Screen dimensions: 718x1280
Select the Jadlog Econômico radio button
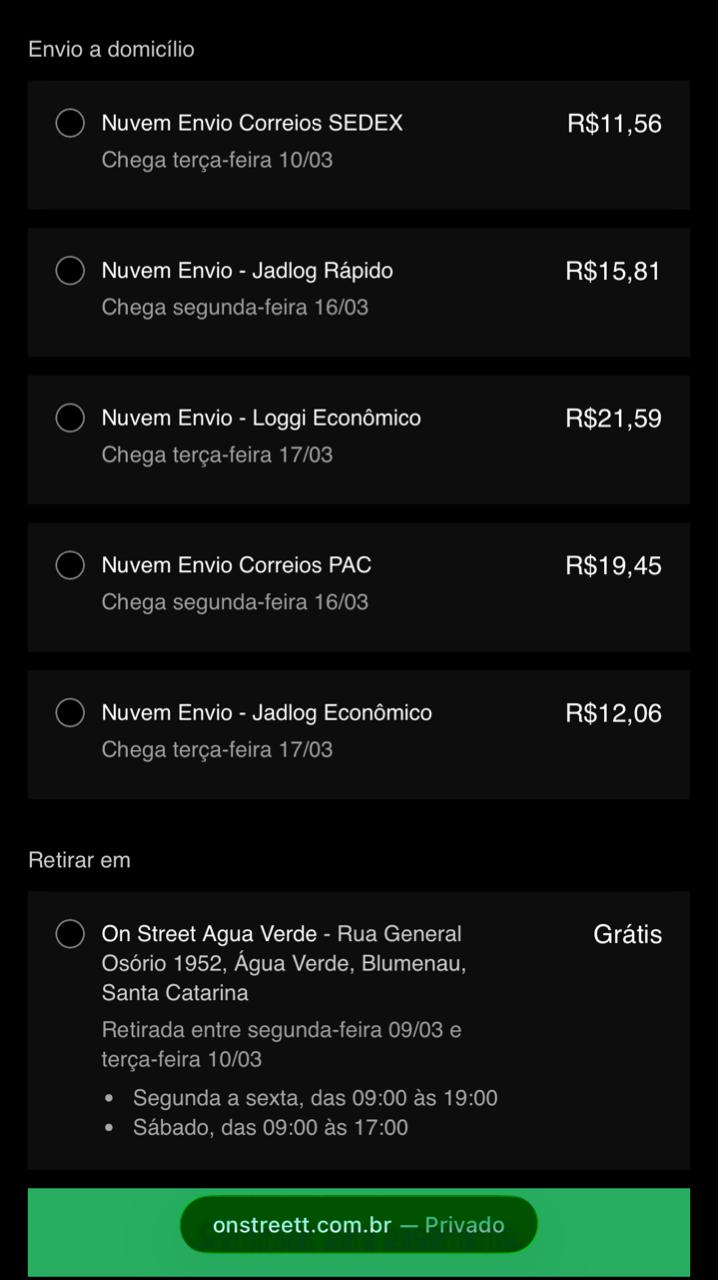pos(70,713)
